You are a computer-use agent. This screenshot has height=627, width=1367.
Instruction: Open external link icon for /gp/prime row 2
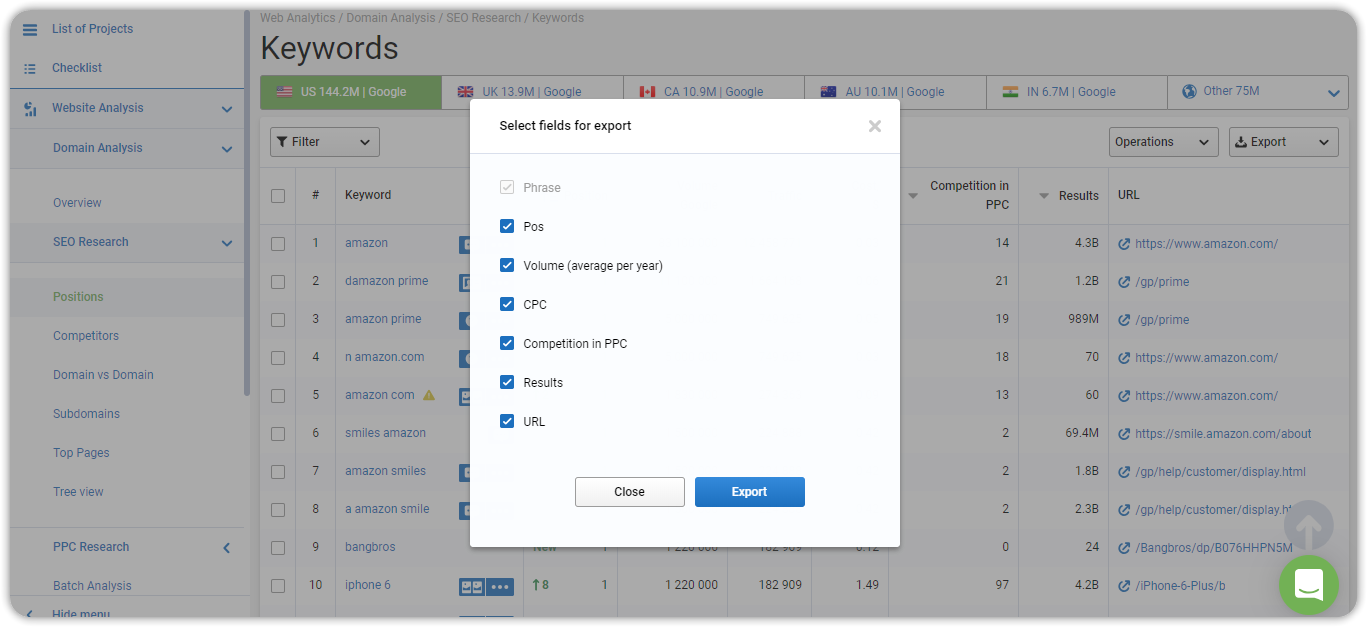click(x=1124, y=282)
